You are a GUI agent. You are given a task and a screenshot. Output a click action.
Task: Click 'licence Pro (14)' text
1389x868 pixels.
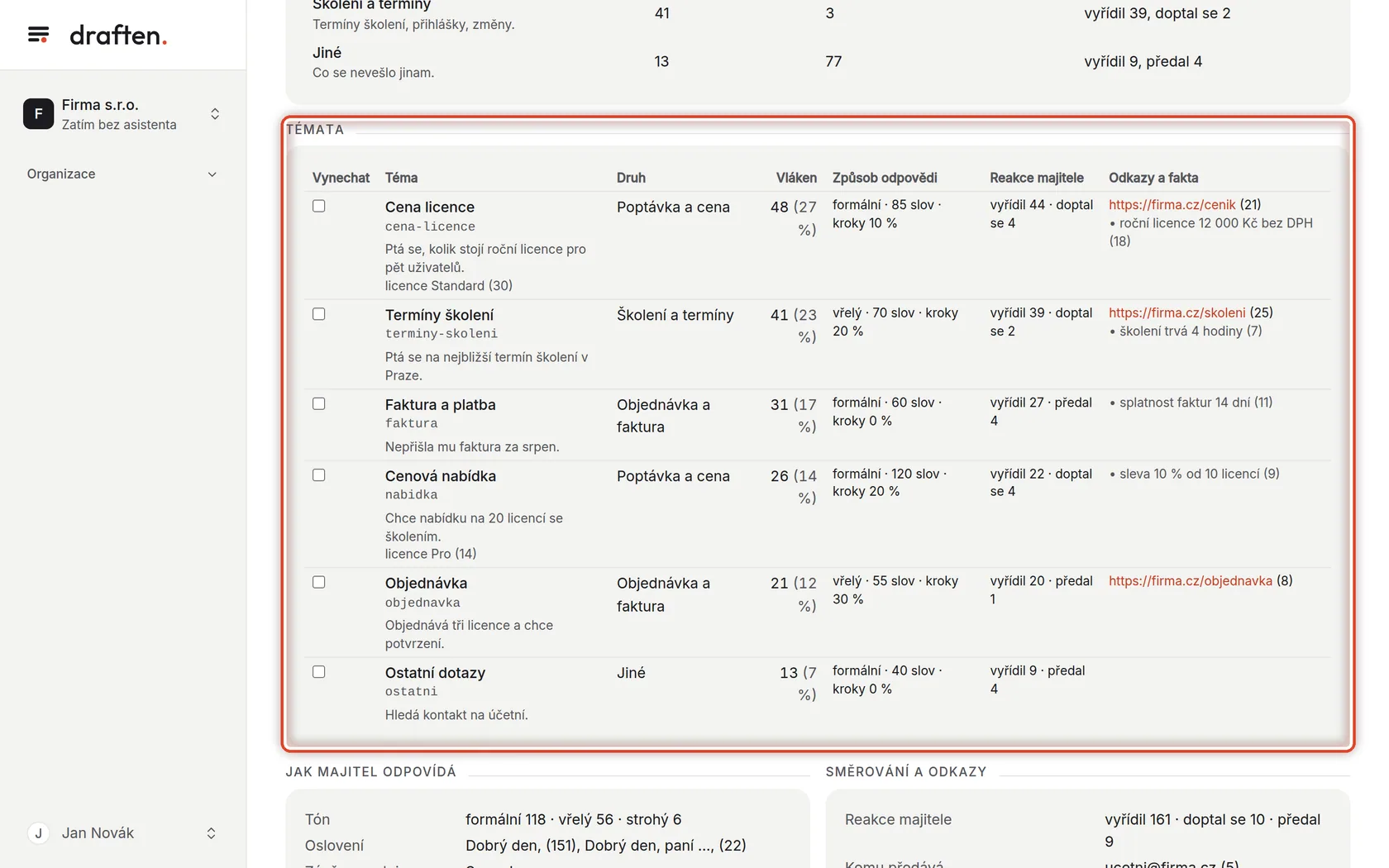pos(431,554)
